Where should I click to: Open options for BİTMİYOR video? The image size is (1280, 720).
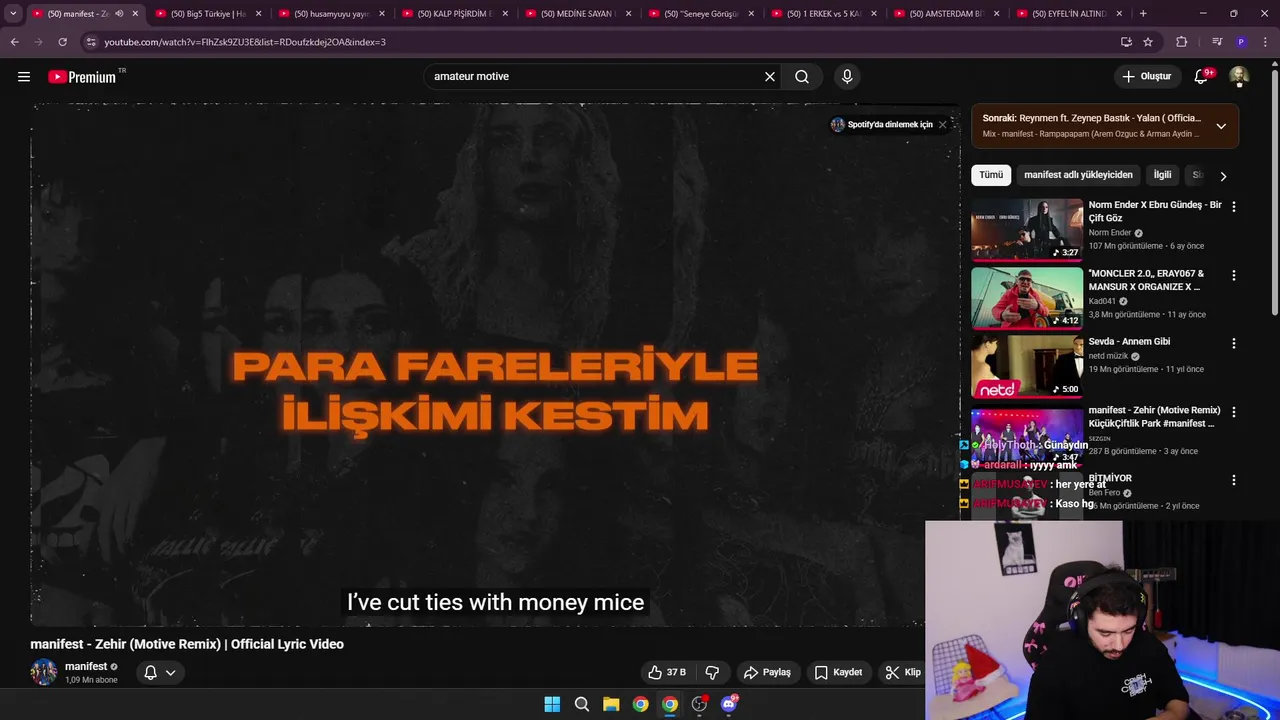tap(1233, 480)
